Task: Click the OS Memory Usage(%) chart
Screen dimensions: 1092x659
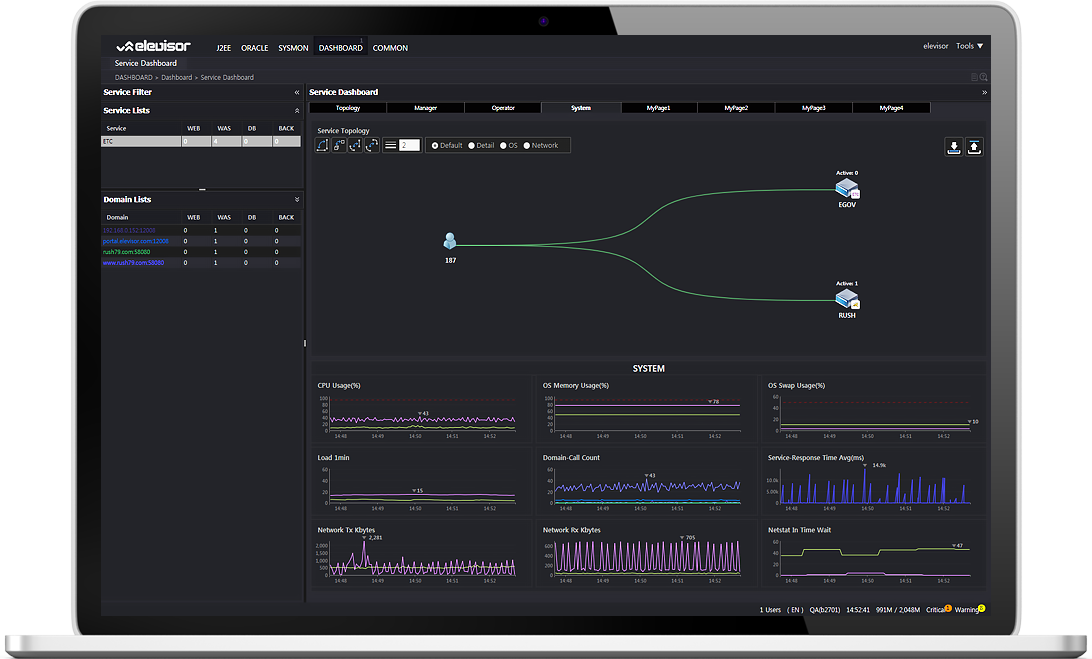Action: coord(646,410)
